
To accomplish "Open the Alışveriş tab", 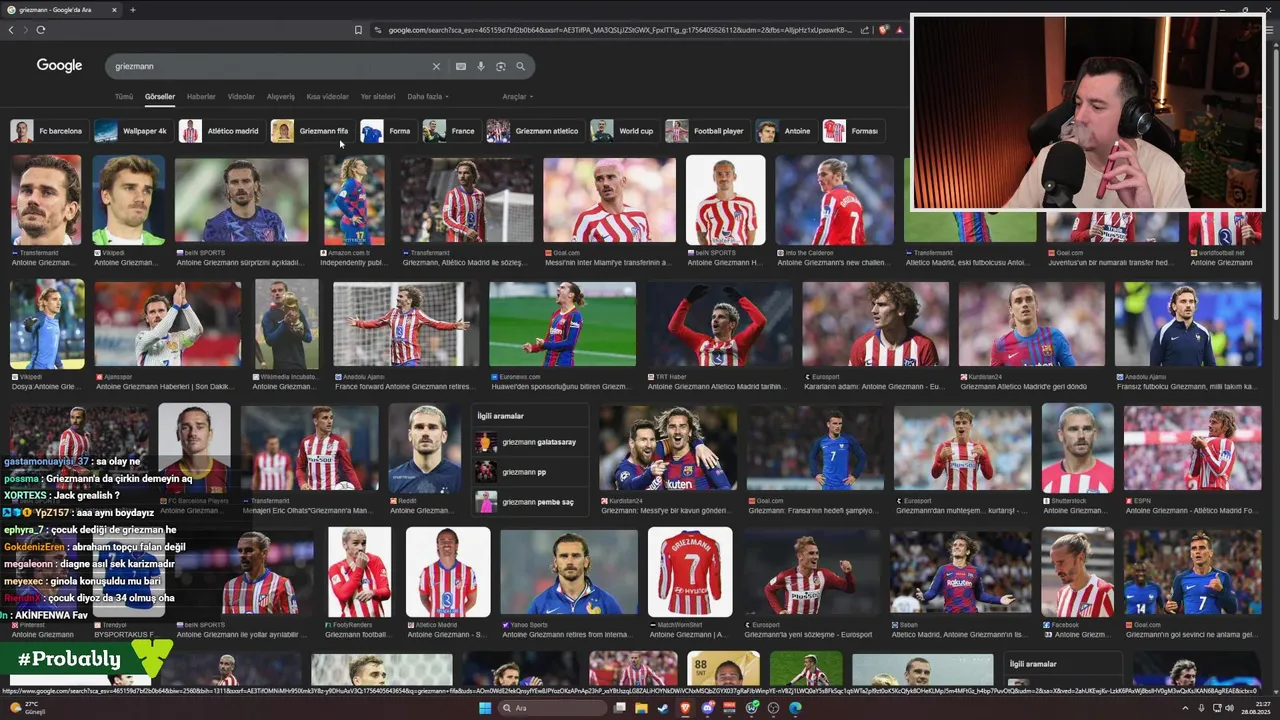I will point(281,97).
